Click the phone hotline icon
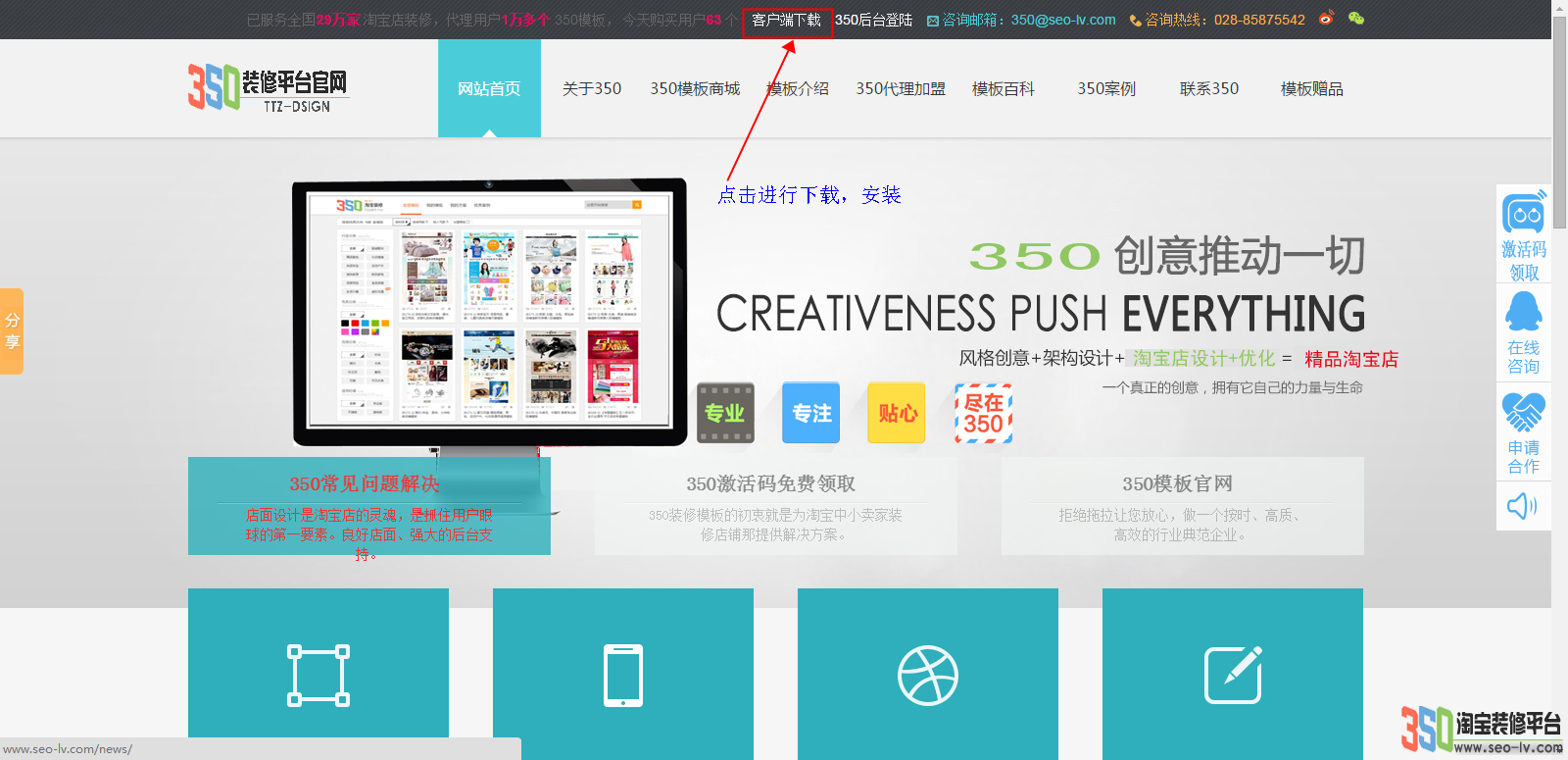 pyautogui.click(x=1136, y=21)
